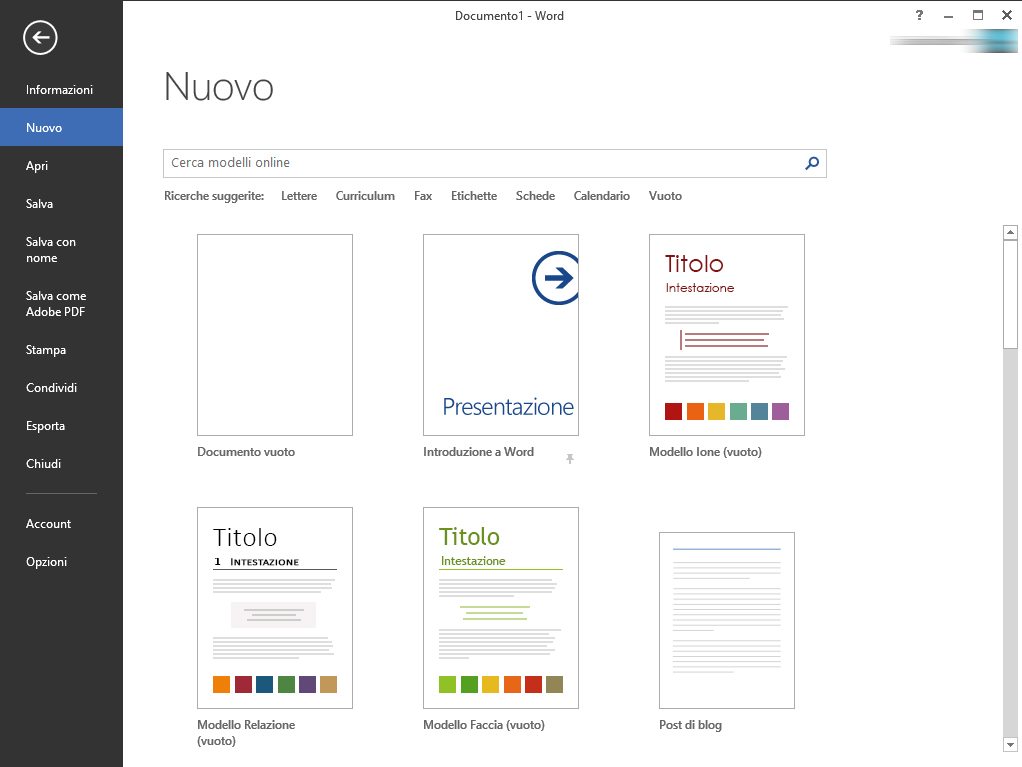Screen dimensions: 1022x767
Task: Click the Help question mark icon
Action: 919,15
